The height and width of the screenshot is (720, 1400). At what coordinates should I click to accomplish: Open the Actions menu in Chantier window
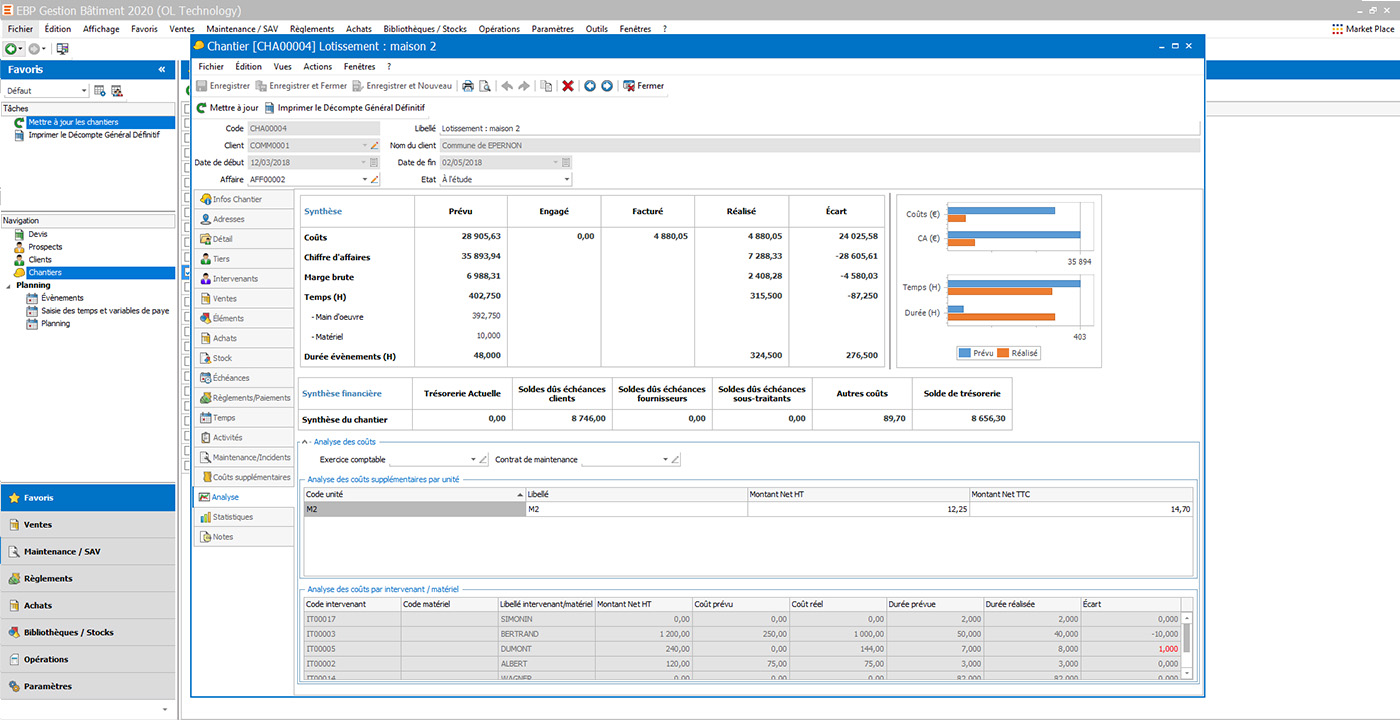318,66
